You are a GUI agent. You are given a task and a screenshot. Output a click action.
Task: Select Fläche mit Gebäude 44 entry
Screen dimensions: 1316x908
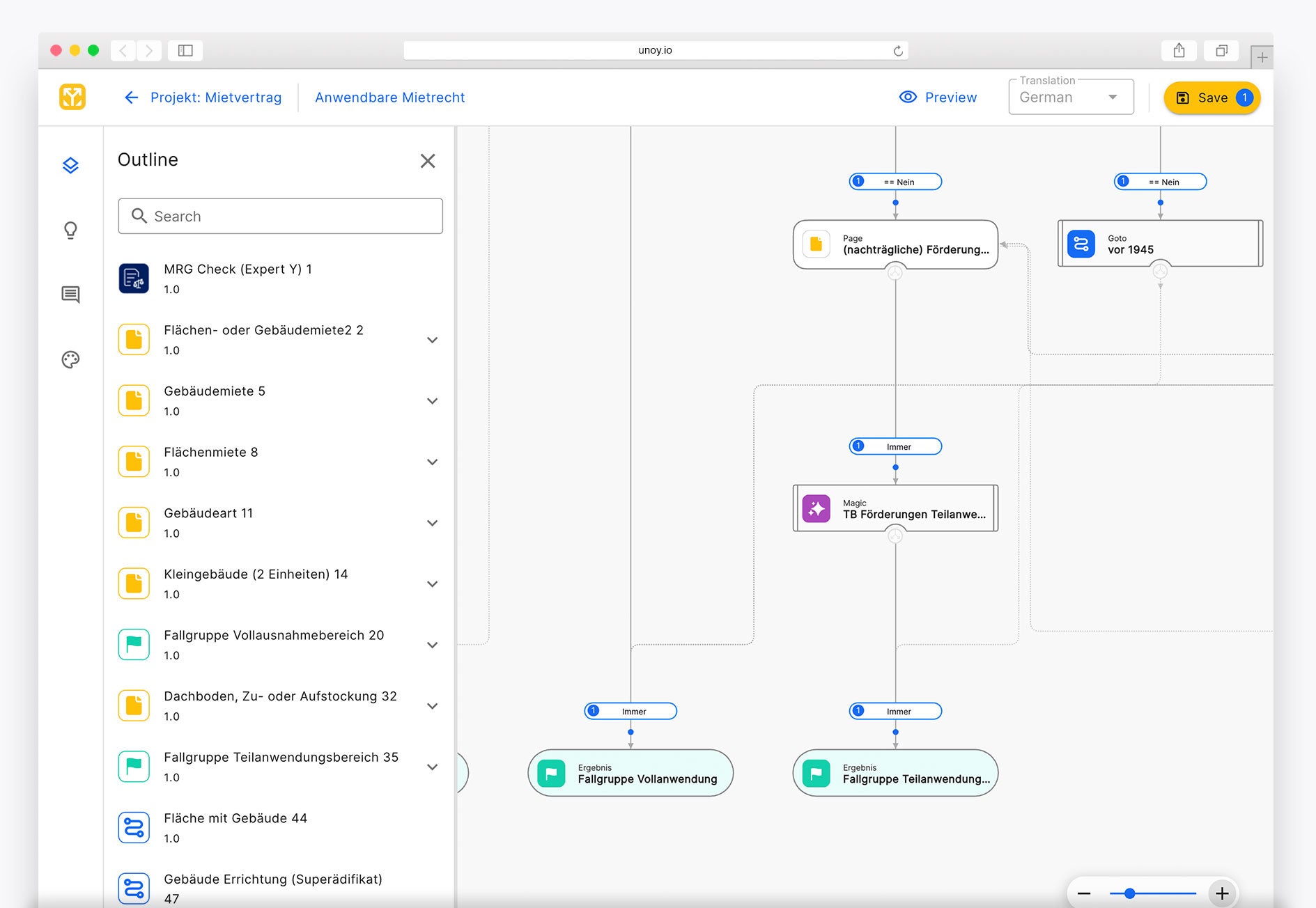click(235, 827)
